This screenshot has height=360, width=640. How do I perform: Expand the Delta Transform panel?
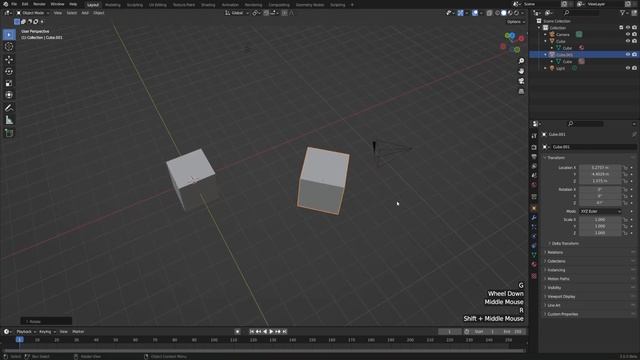pos(565,243)
